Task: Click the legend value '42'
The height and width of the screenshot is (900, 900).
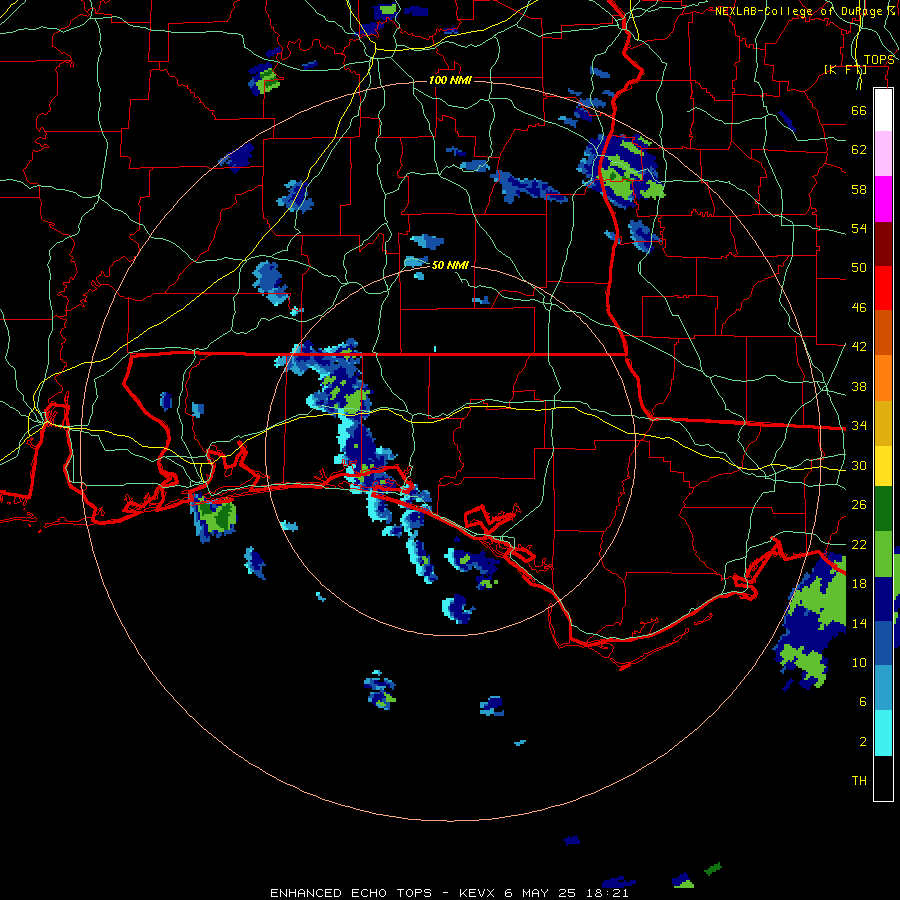Action: 859,347
